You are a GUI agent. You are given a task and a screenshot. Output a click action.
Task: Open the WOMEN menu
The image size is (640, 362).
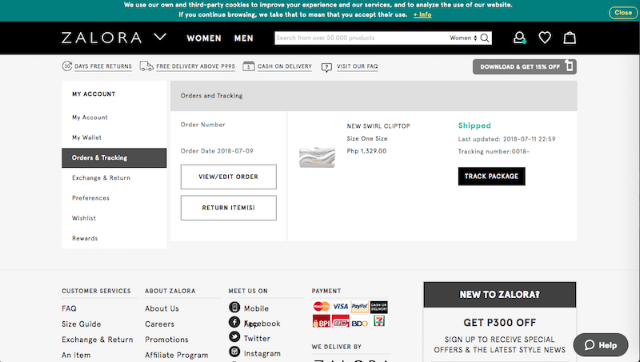pos(204,38)
